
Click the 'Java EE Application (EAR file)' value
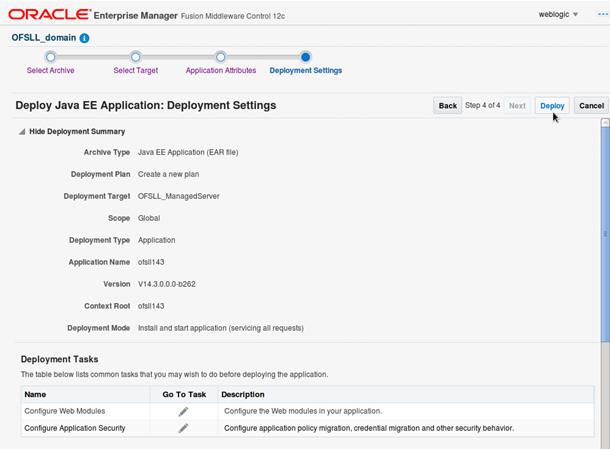[x=188, y=152]
